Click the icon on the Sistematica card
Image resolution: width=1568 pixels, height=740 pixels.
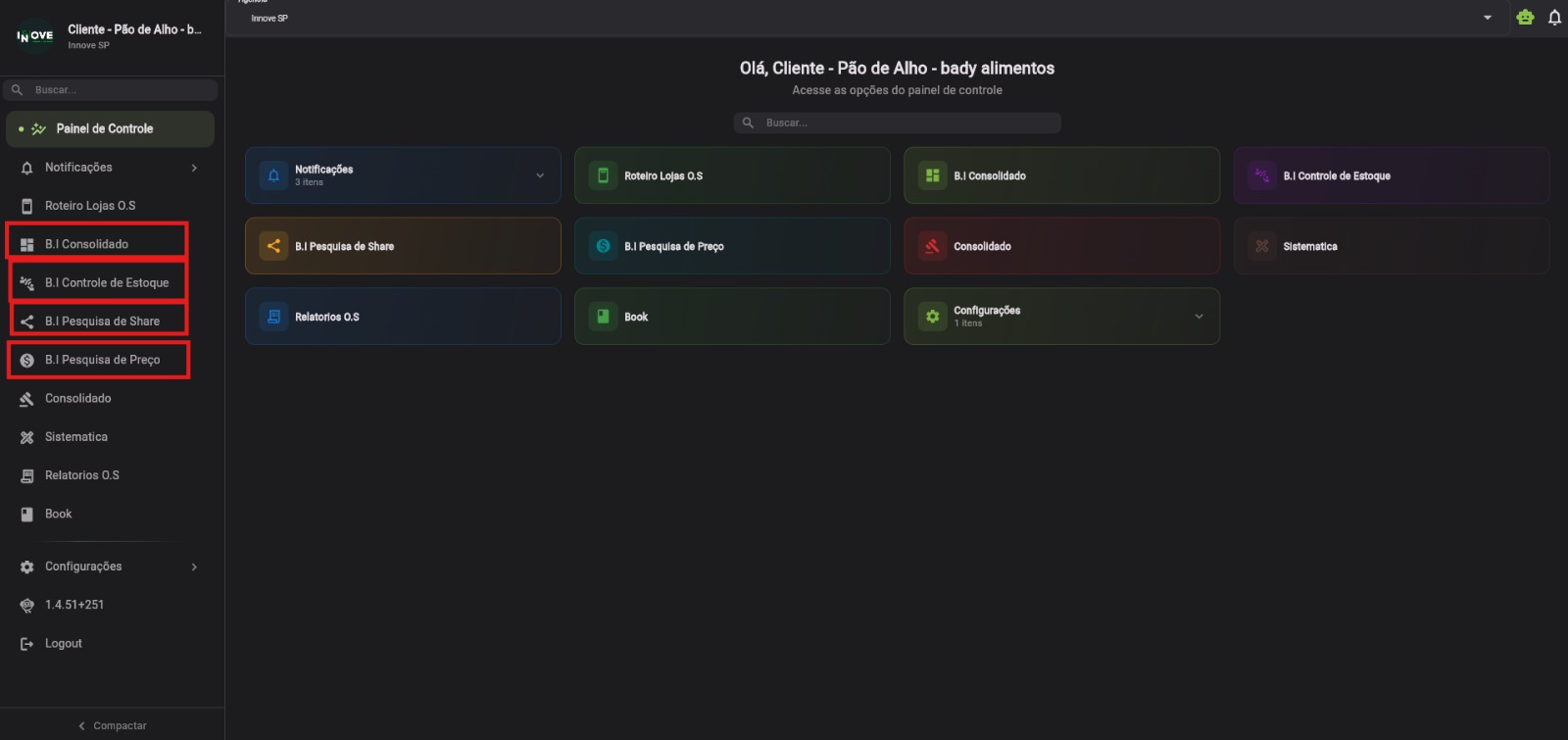coord(1261,246)
